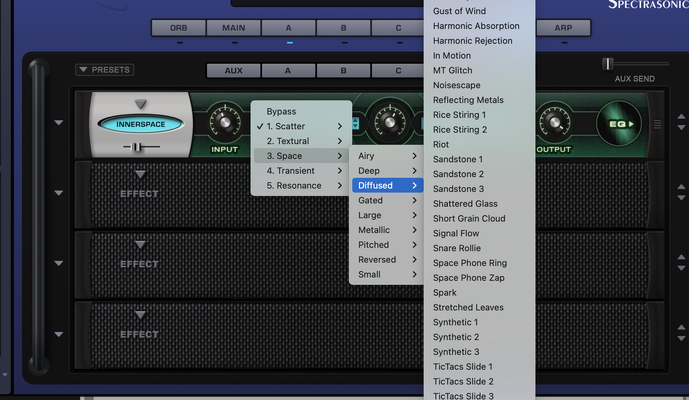Select the A FX rack button

point(288,70)
